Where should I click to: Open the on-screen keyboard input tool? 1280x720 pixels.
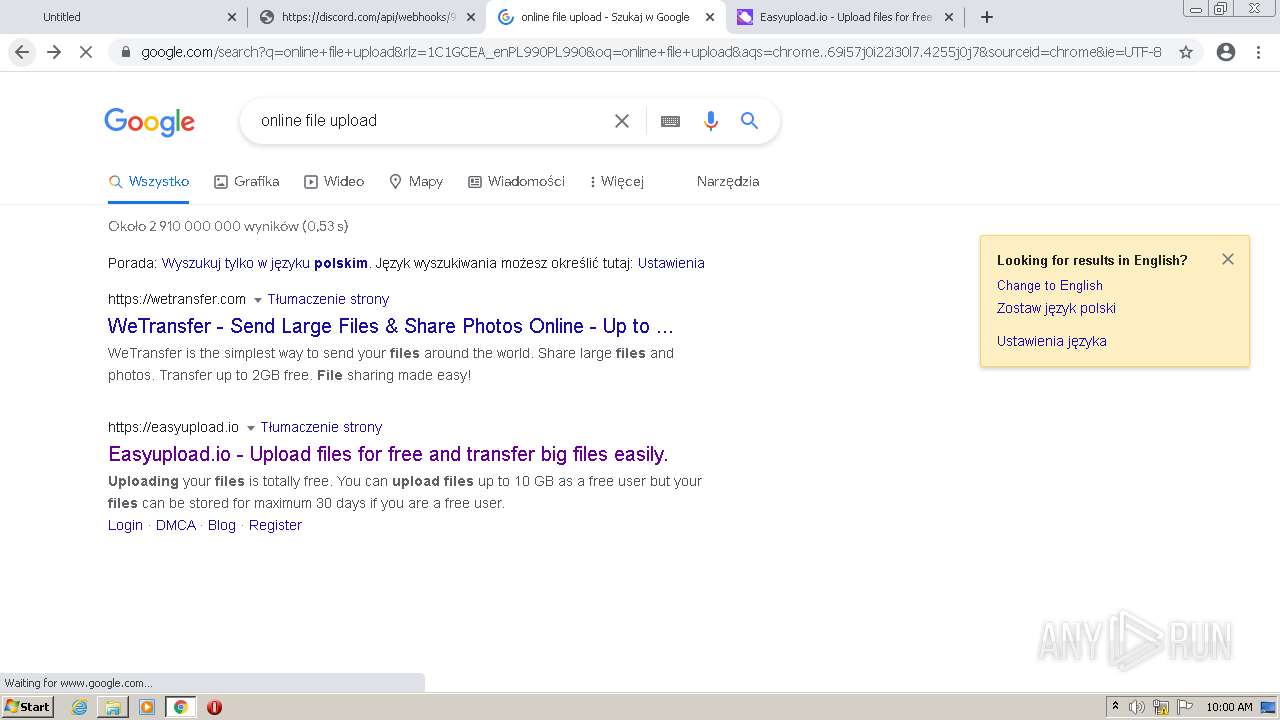(670, 121)
